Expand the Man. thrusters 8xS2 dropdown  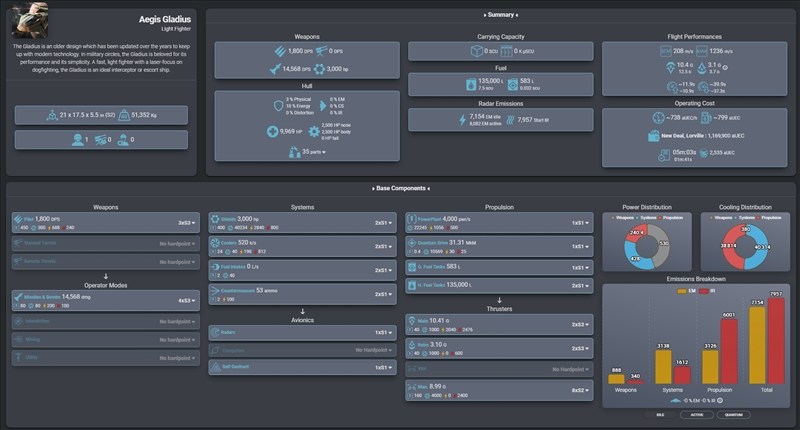(580, 390)
